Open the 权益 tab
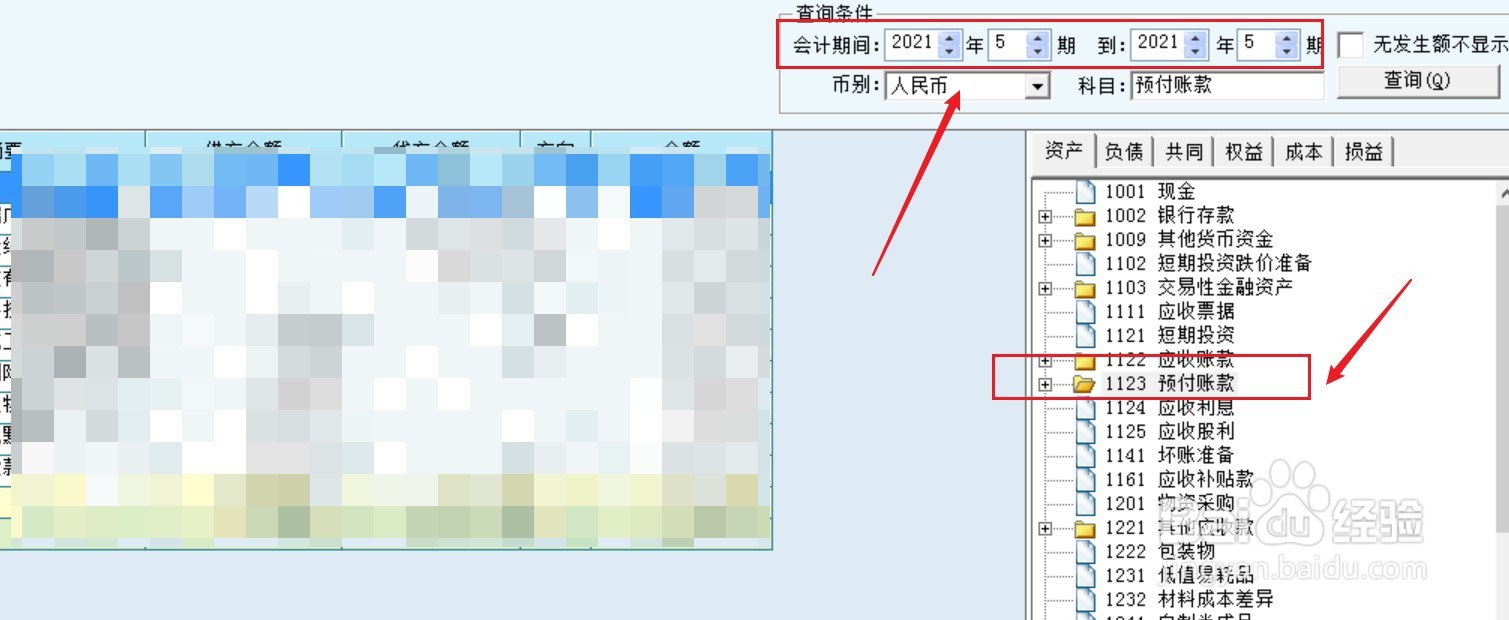The height and width of the screenshot is (620, 1509). [1244, 152]
